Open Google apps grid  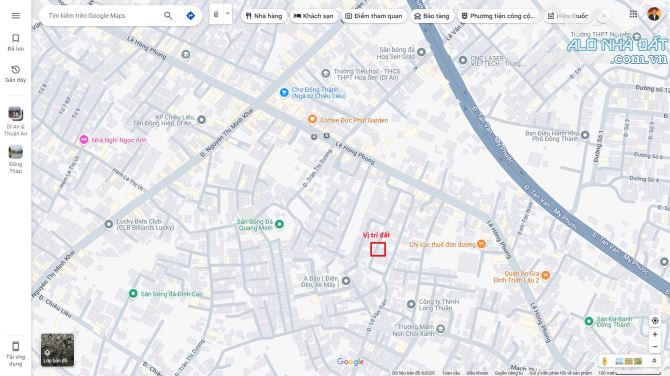click(x=633, y=14)
